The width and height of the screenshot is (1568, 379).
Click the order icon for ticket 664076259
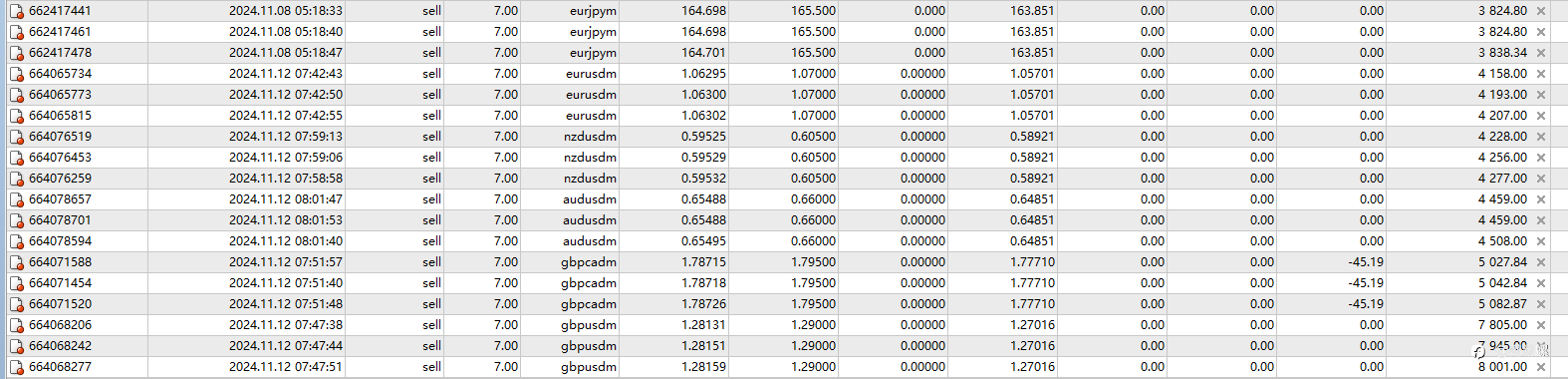(16, 179)
